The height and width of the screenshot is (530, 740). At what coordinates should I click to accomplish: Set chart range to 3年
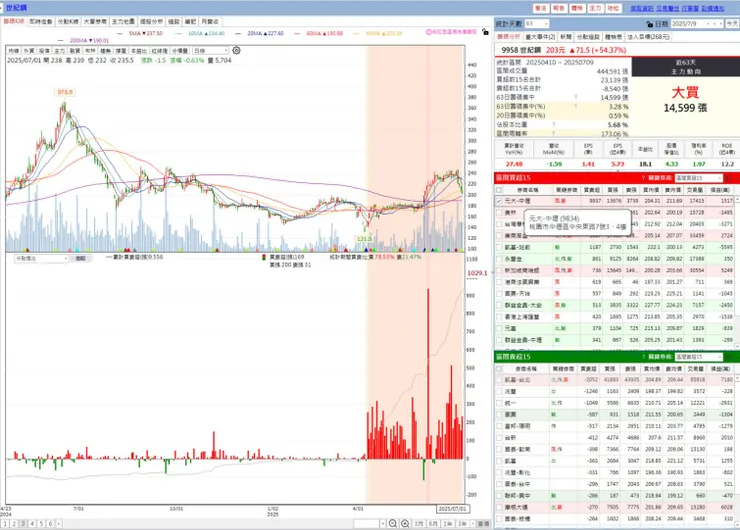(x=462, y=523)
